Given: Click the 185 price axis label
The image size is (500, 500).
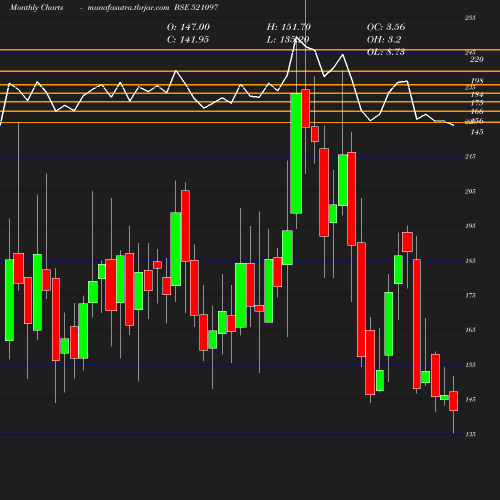Looking at the screenshot, I should tap(470, 261).
